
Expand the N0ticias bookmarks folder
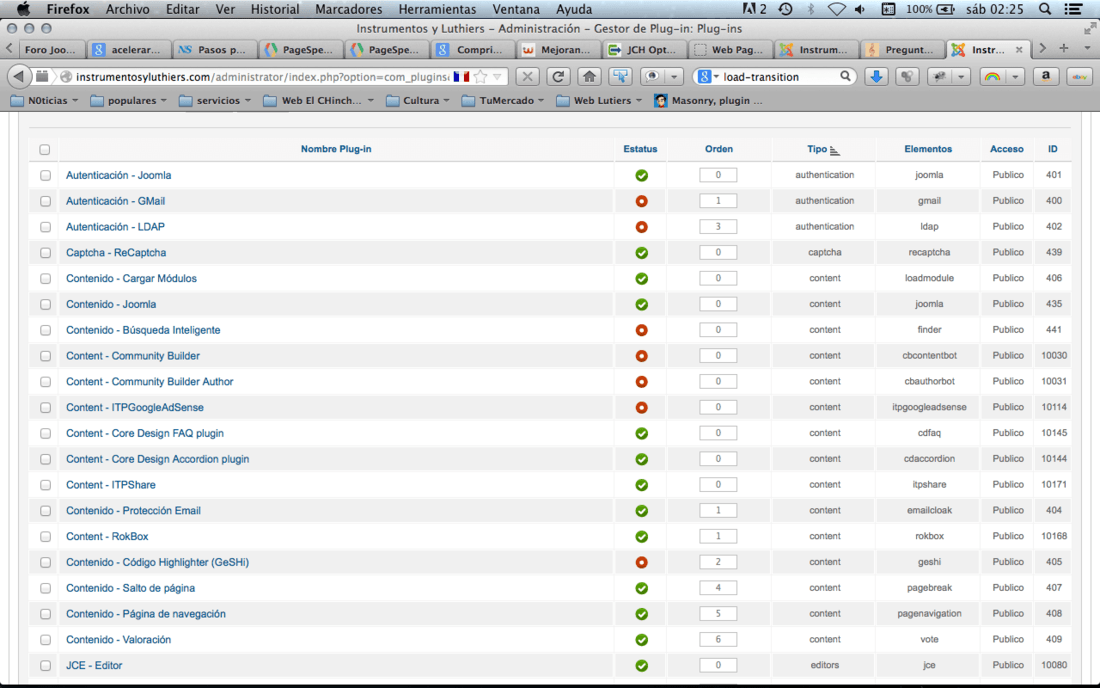coord(44,101)
